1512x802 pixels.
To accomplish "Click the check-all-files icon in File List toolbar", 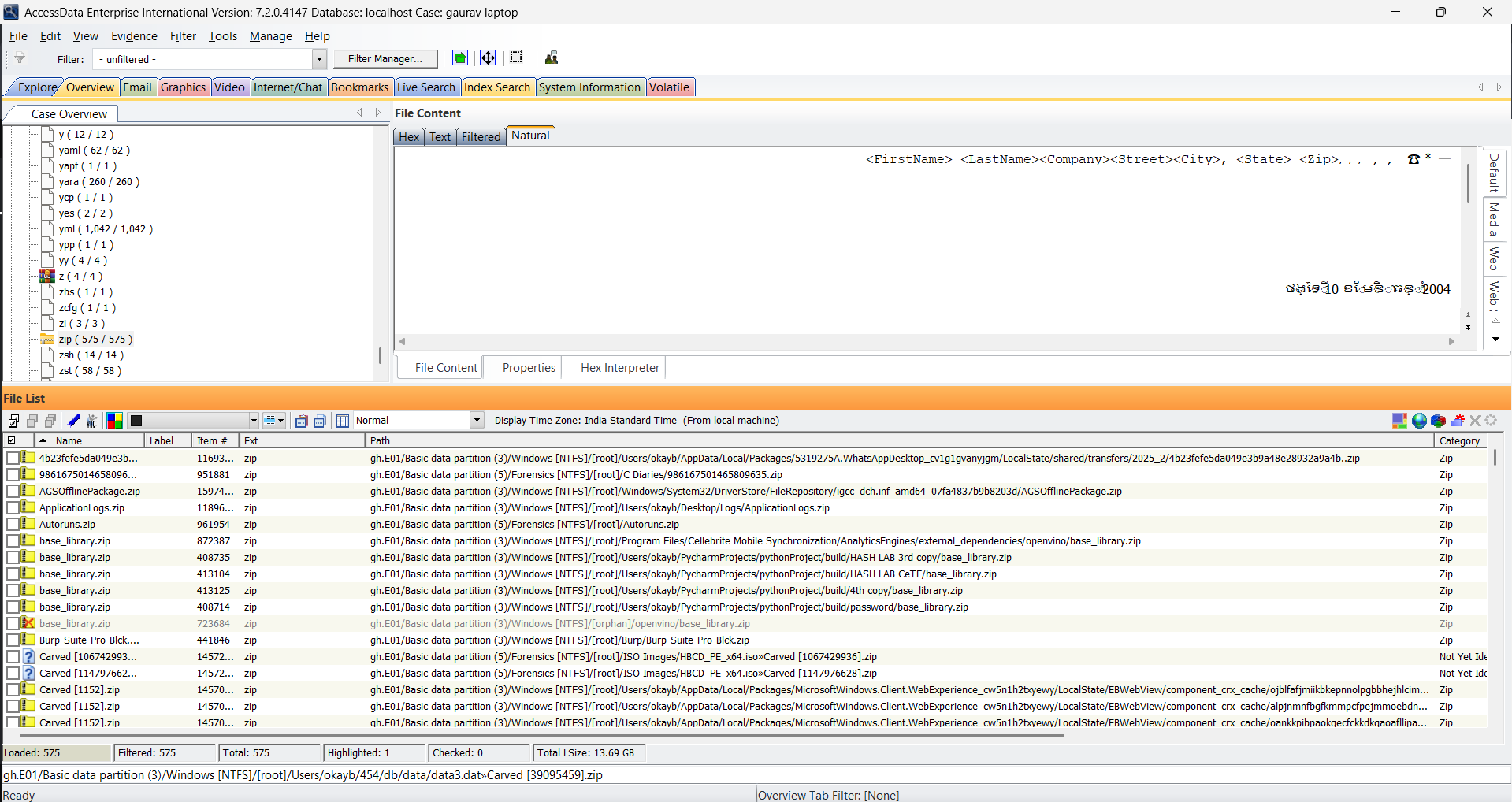I will 14,421.
